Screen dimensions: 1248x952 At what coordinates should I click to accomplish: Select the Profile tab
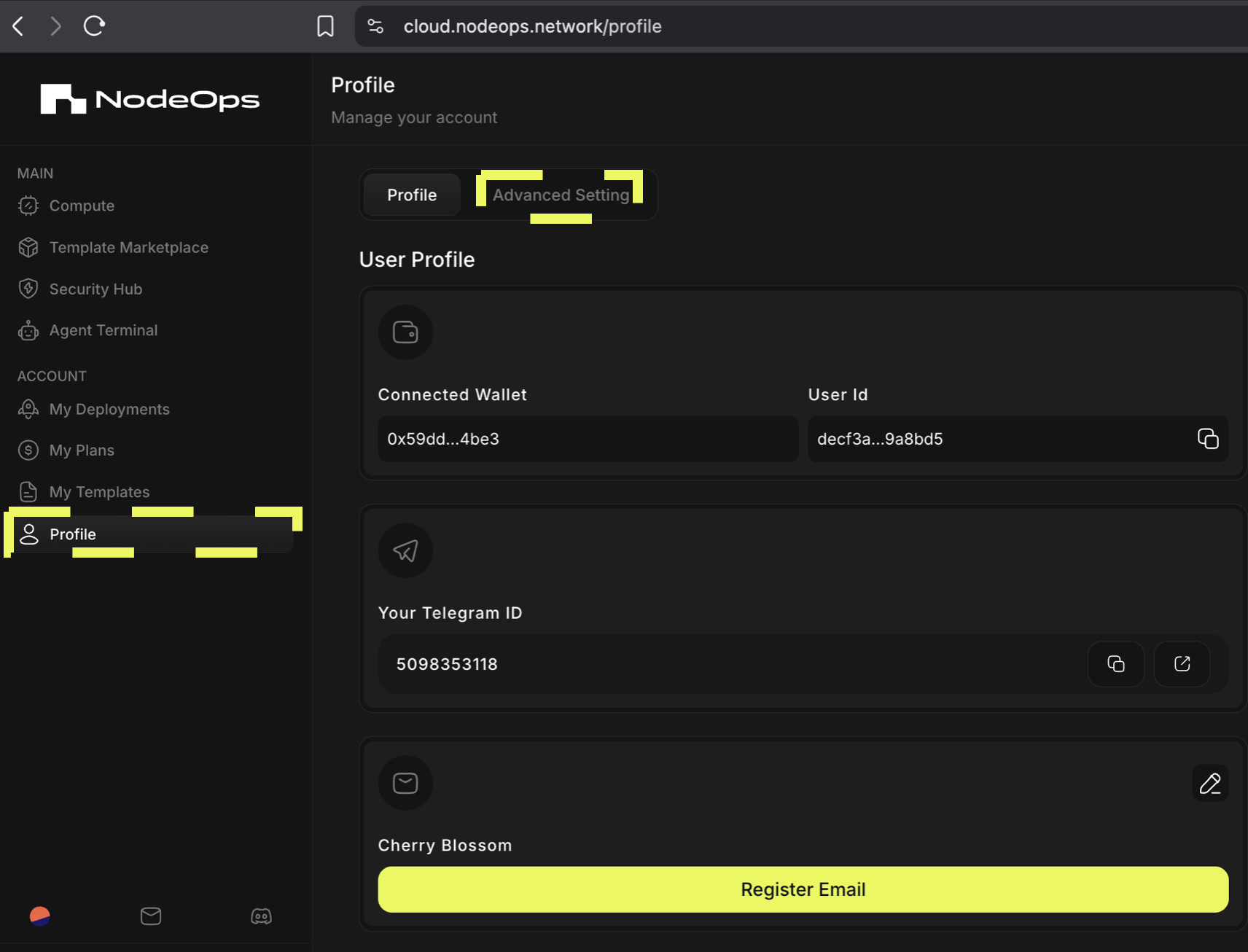(411, 195)
